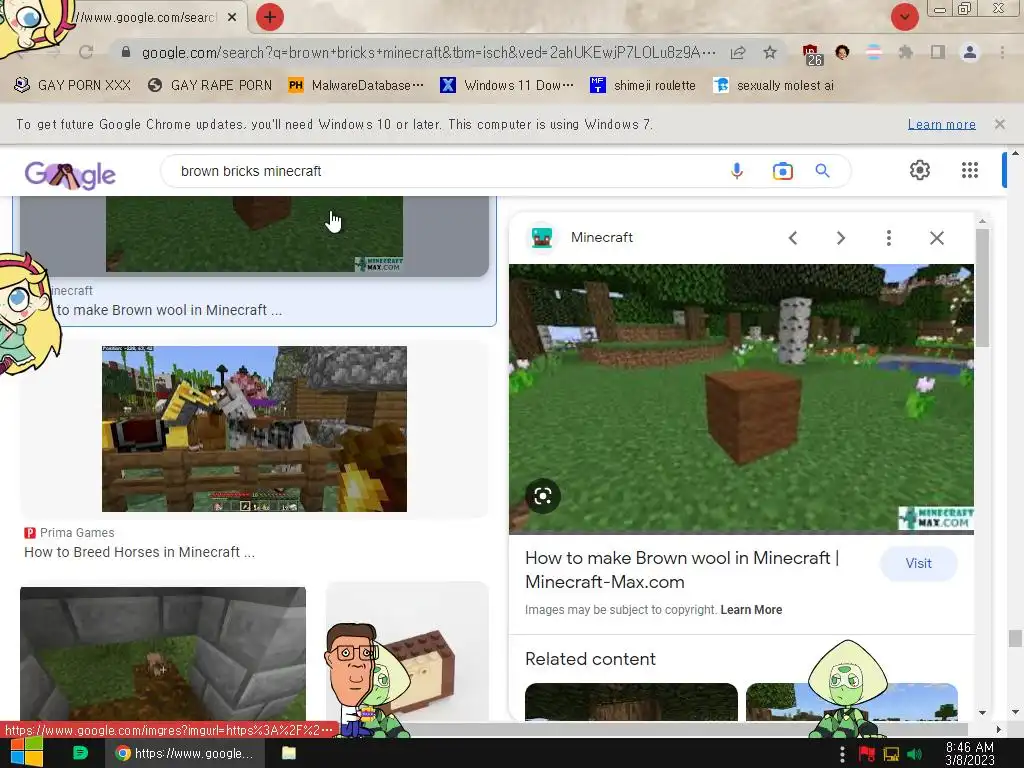The image size is (1024, 768).
Task: Bookmark this page with the star icon
Action: pyautogui.click(x=770, y=52)
